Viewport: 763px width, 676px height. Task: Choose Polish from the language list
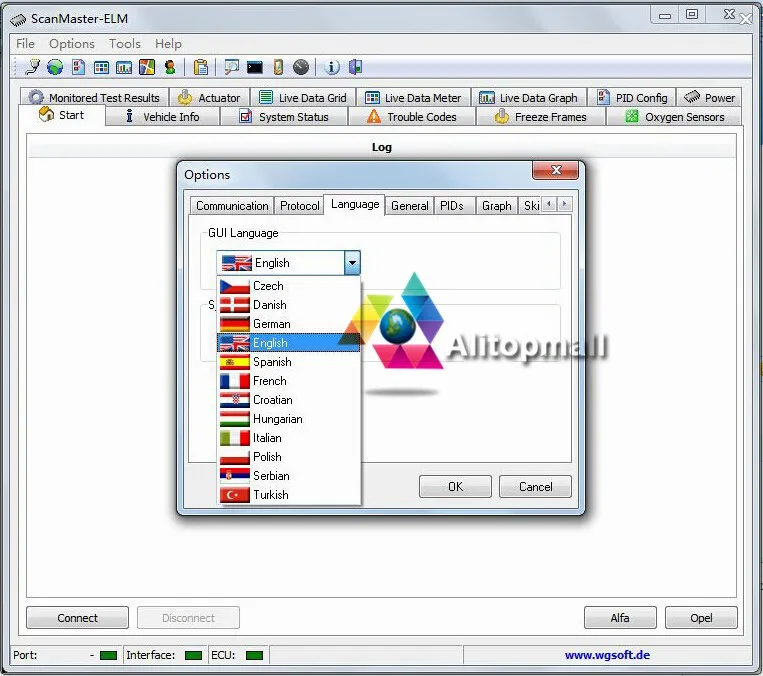(x=289, y=457)
